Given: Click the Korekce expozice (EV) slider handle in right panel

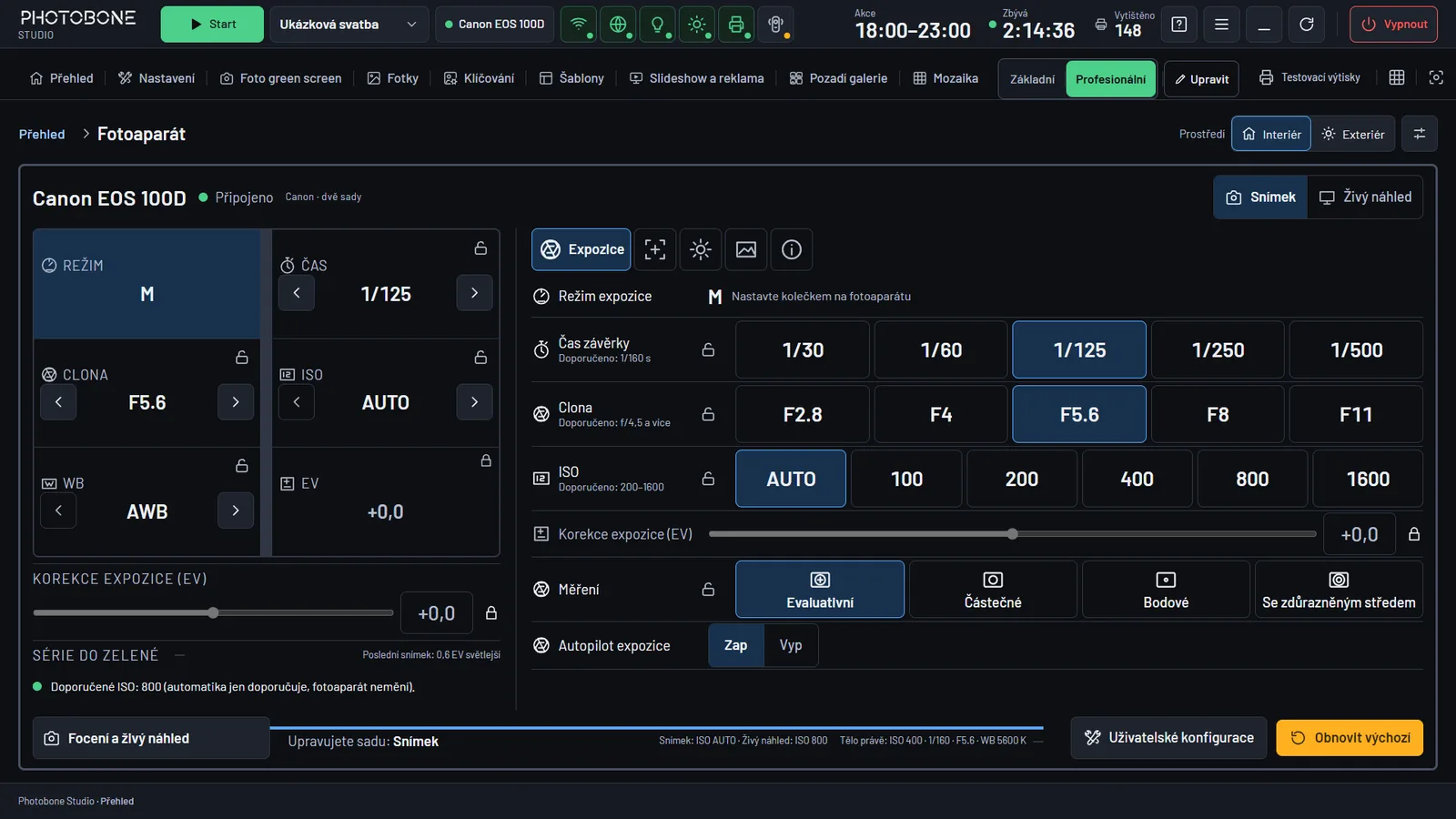Looking at the screenshot, I should (1012, 534).
